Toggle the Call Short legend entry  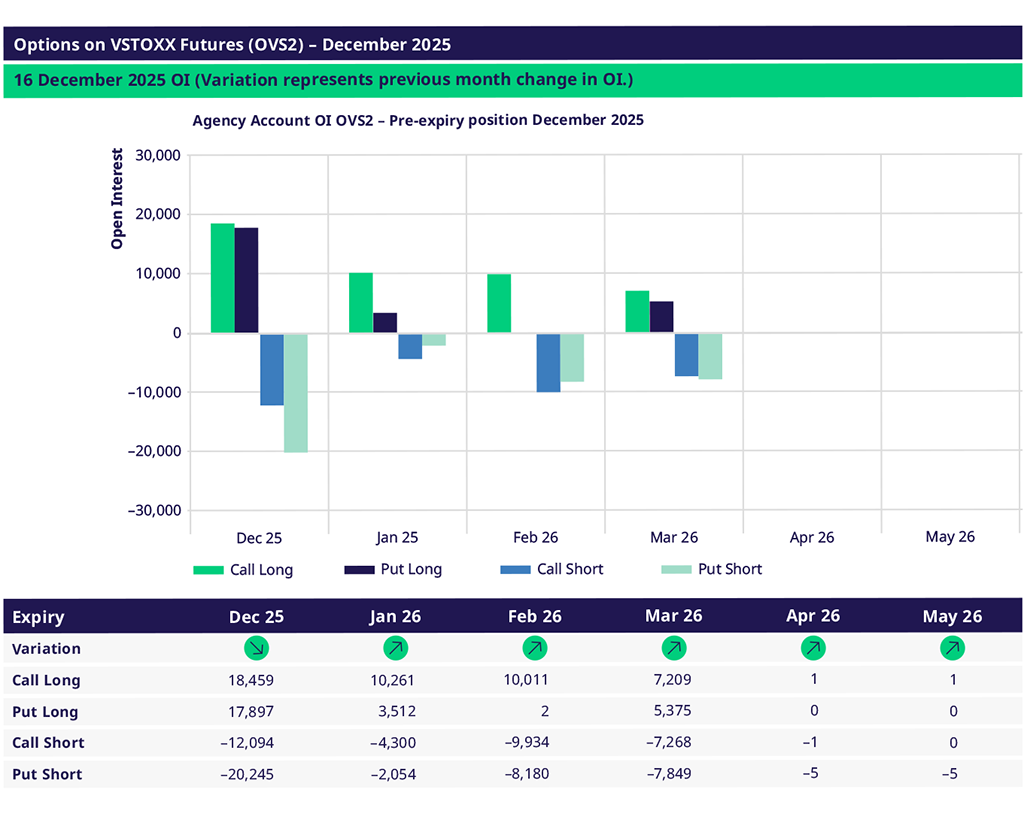551,570
